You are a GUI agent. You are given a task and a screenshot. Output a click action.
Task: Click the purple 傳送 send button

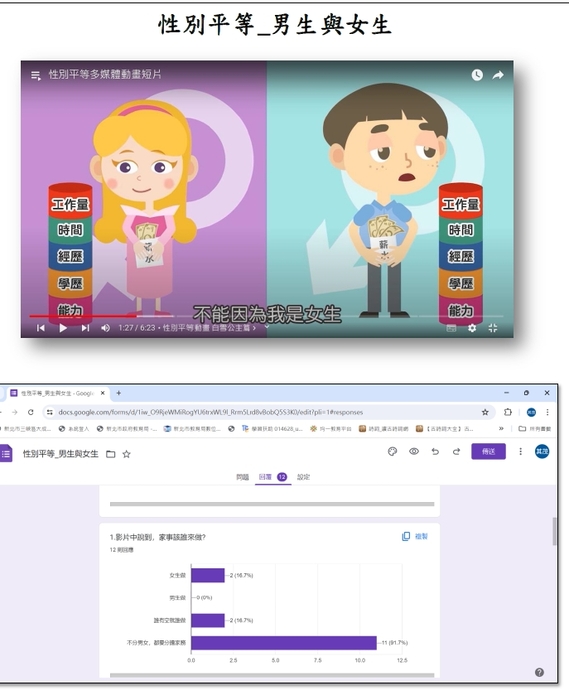click(x=488, y=451)
